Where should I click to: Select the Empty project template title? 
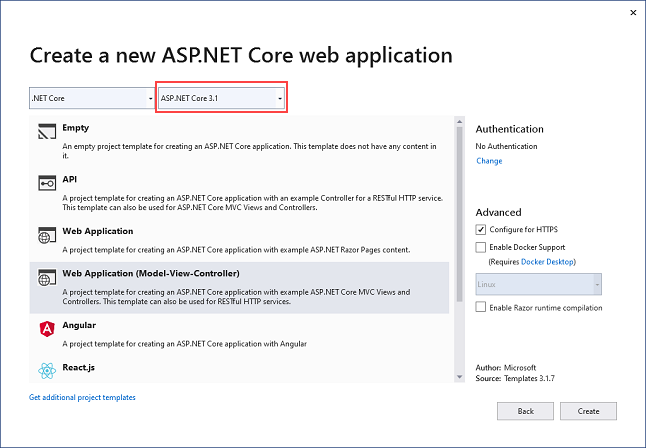[x=75, y=129]
